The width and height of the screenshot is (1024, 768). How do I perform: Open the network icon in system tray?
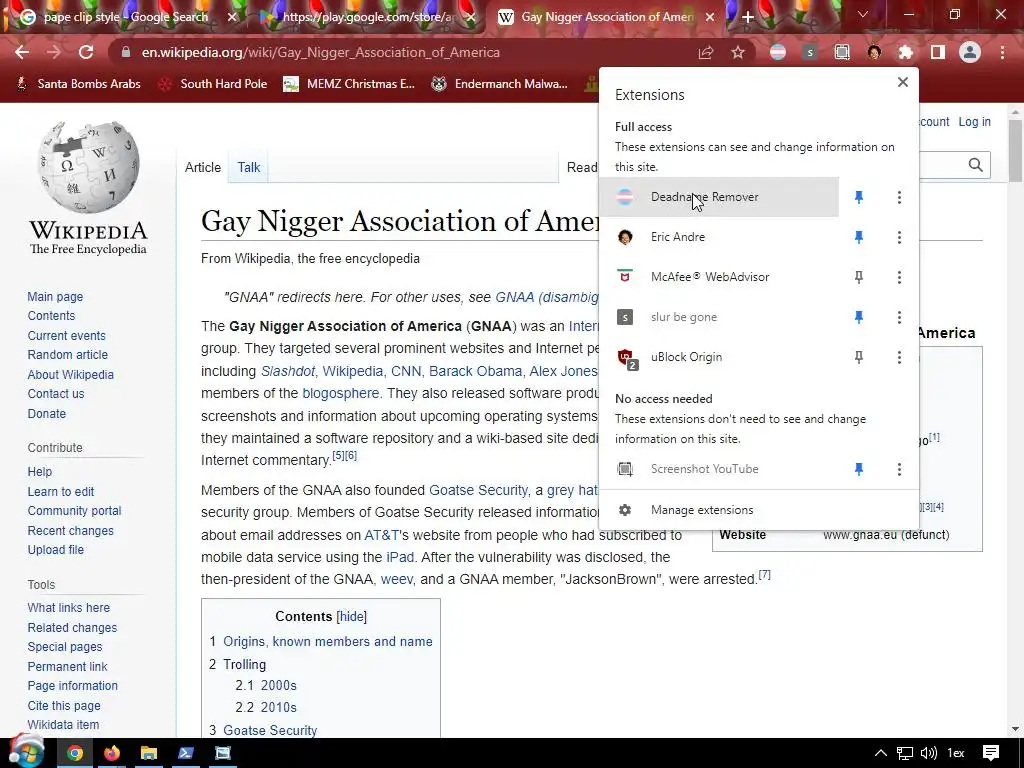click(x=904, y=753)
